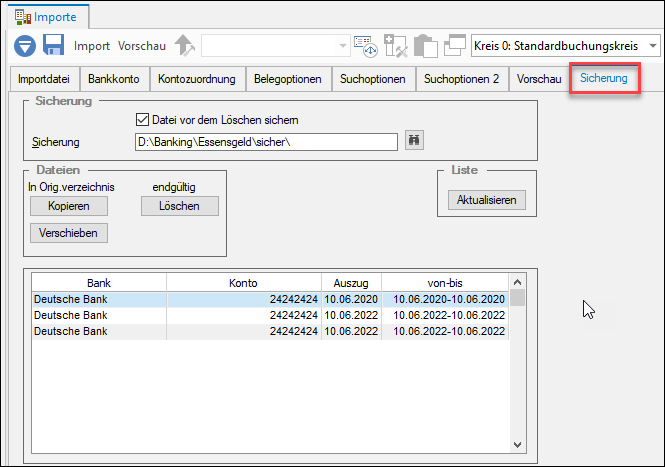The width and height of the screenshot is (665, 467).
Task: Expand the Kreis 0 Standardbuchungskreis dropdown
Action: pos(653,45)
